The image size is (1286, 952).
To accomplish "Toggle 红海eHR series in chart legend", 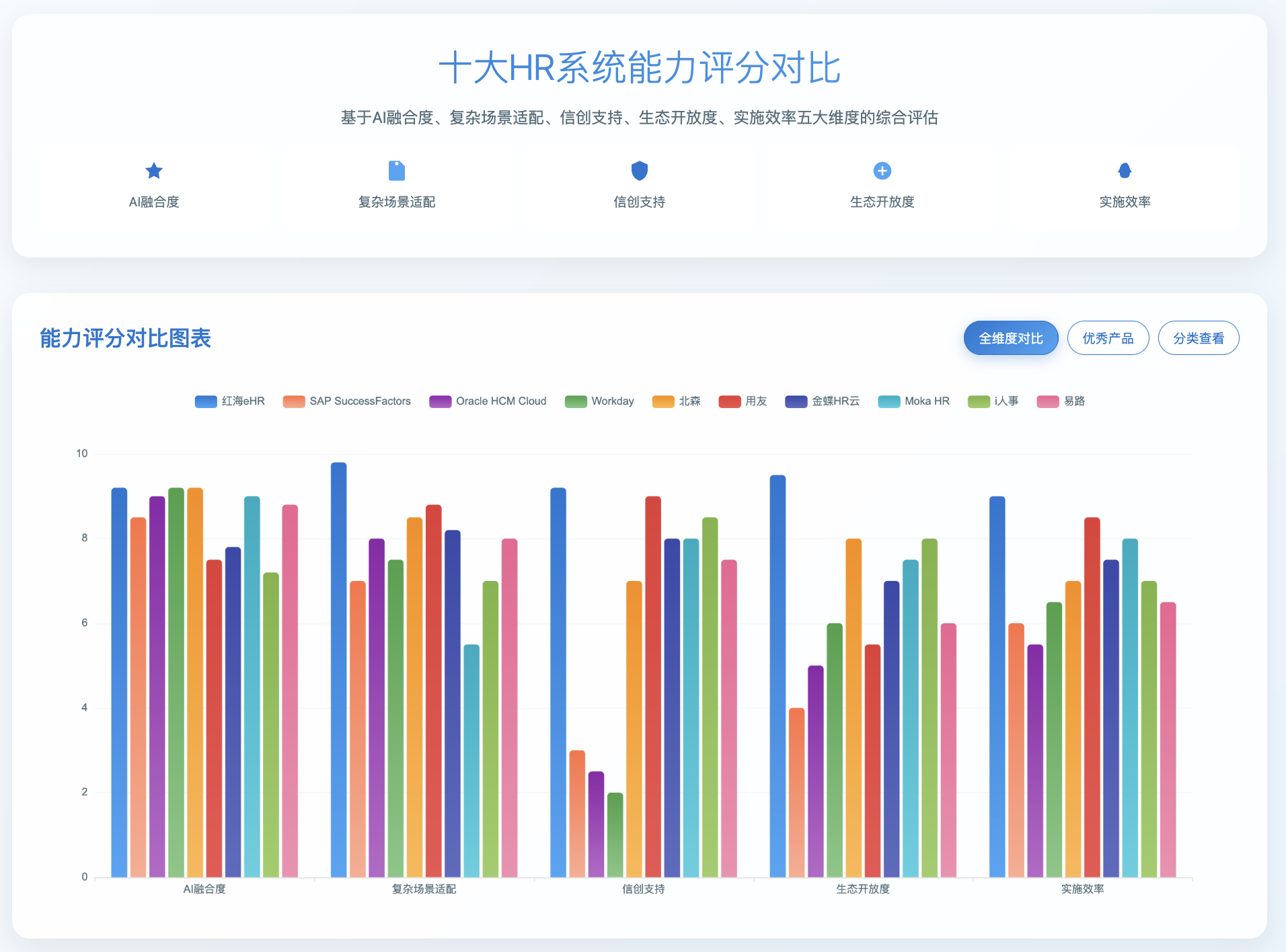I will click(230, 401).
